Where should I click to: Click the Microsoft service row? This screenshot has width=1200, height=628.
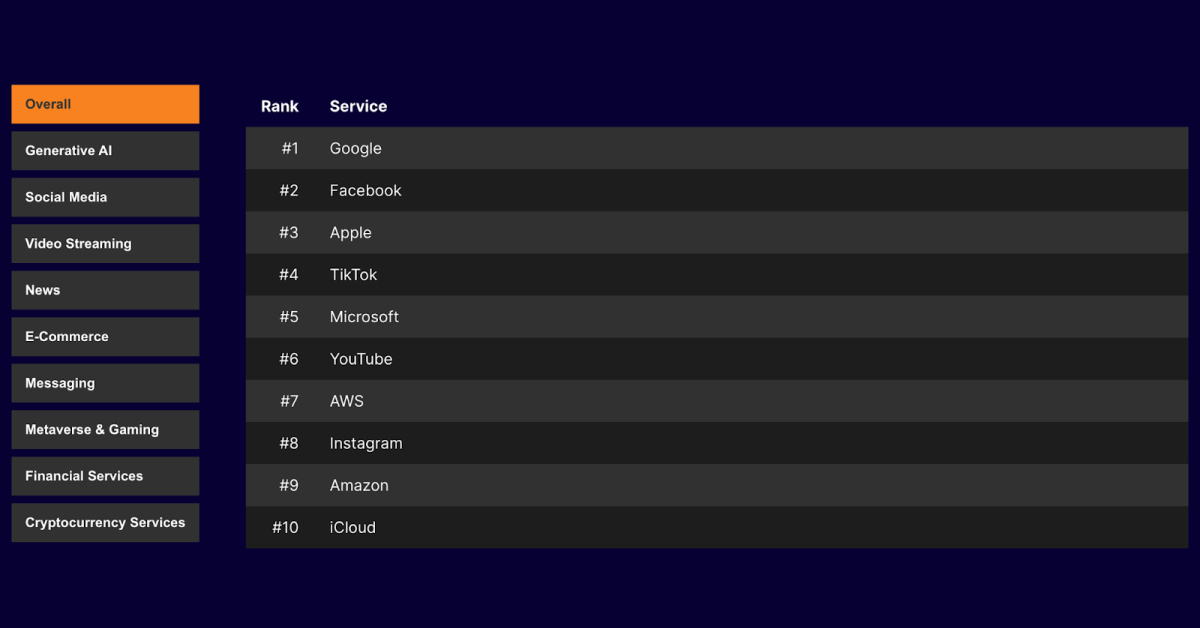[364, 317]
